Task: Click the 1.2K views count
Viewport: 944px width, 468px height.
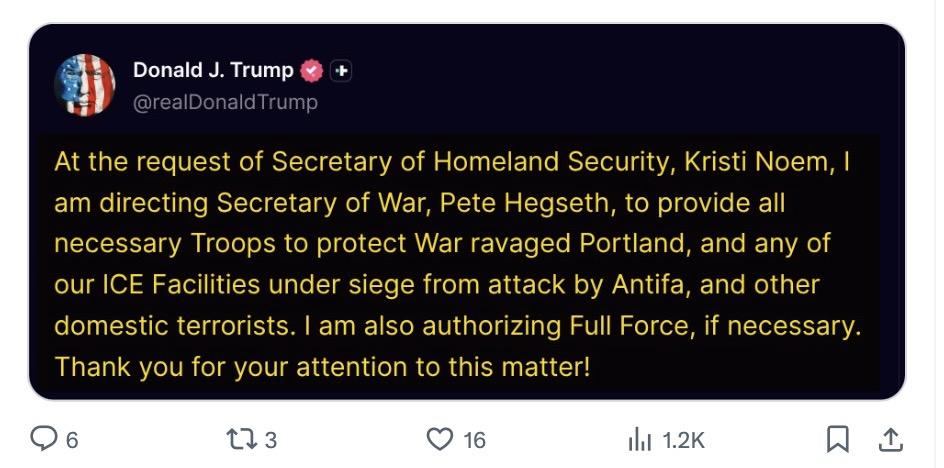Action: pos(684,440)
